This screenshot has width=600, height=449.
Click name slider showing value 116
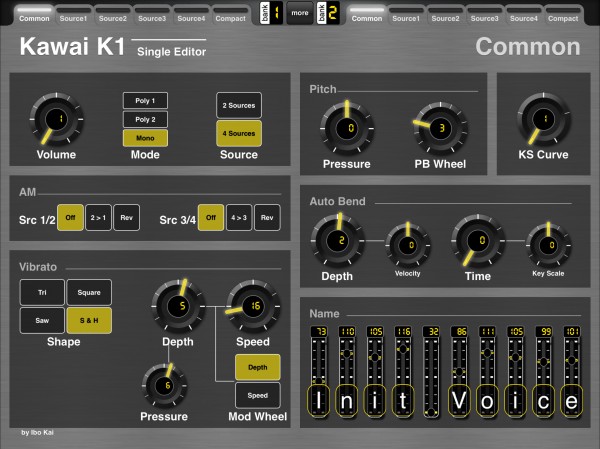click(403, 371)
